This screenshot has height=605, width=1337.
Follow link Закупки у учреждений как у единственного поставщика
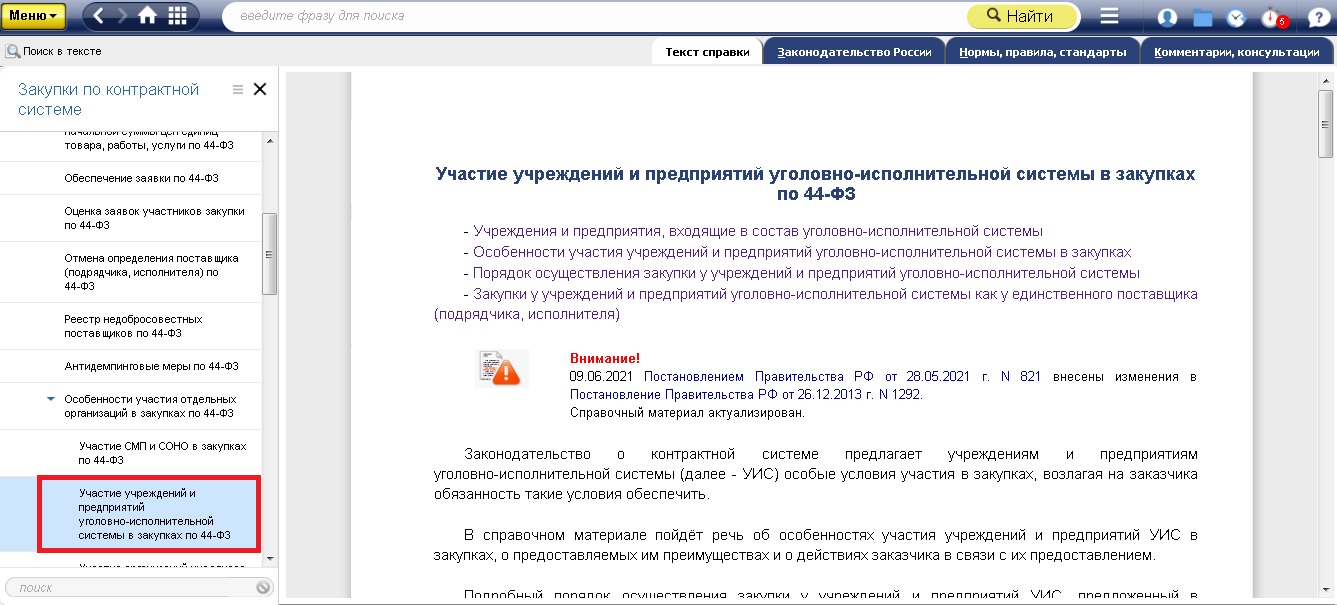point(816,304)
